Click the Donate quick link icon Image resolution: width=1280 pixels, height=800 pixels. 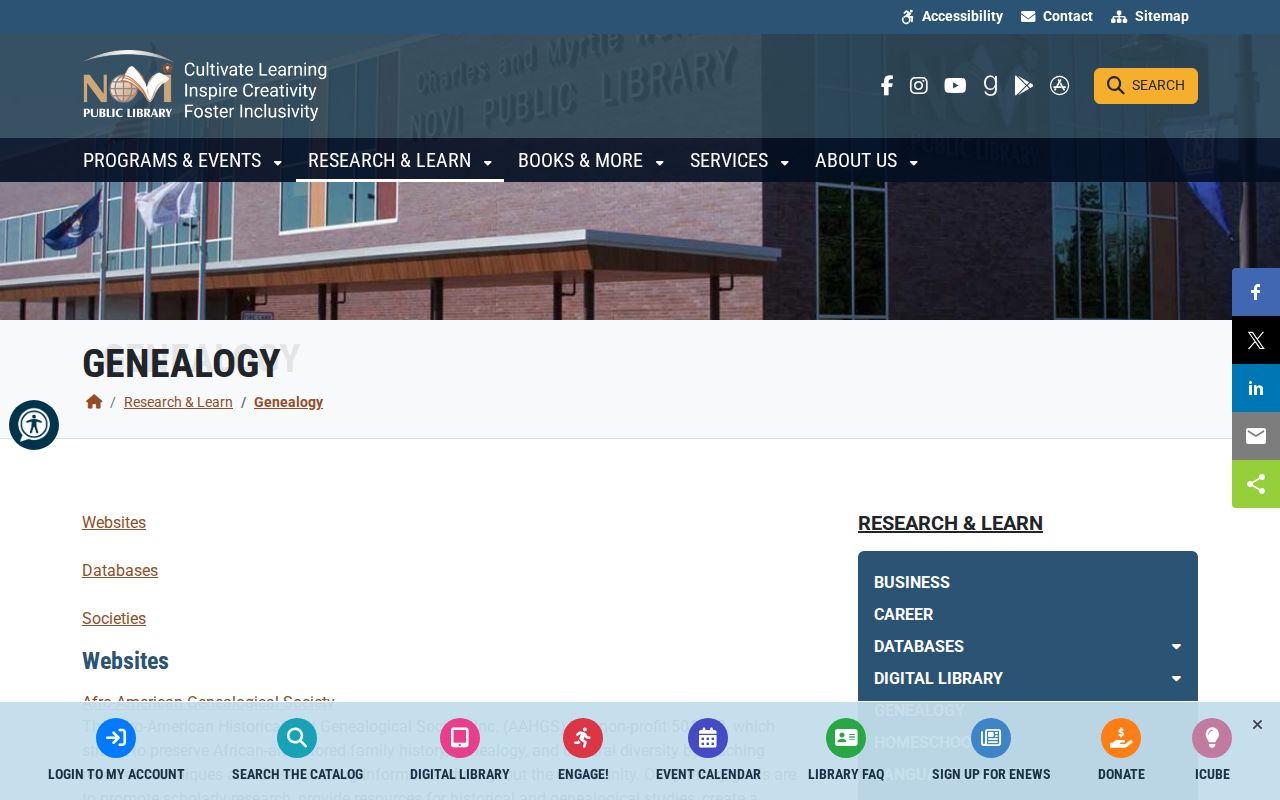[x=1121, y=738]
